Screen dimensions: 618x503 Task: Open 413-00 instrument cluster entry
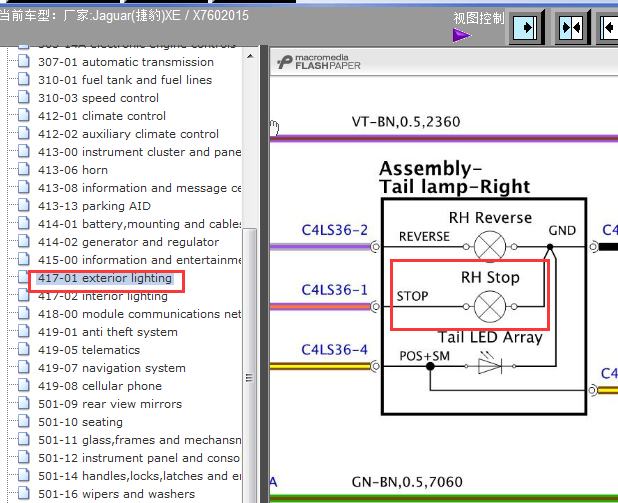click(140, 152)
